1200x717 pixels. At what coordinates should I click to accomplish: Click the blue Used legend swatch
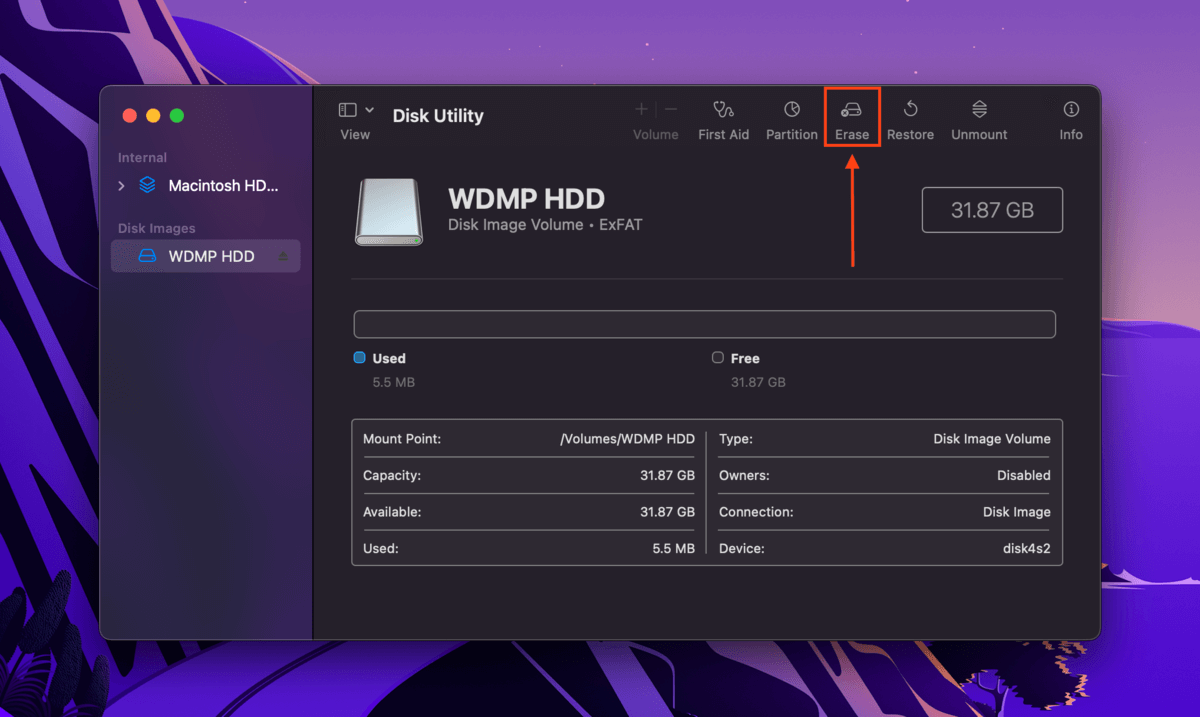[360, 358]
